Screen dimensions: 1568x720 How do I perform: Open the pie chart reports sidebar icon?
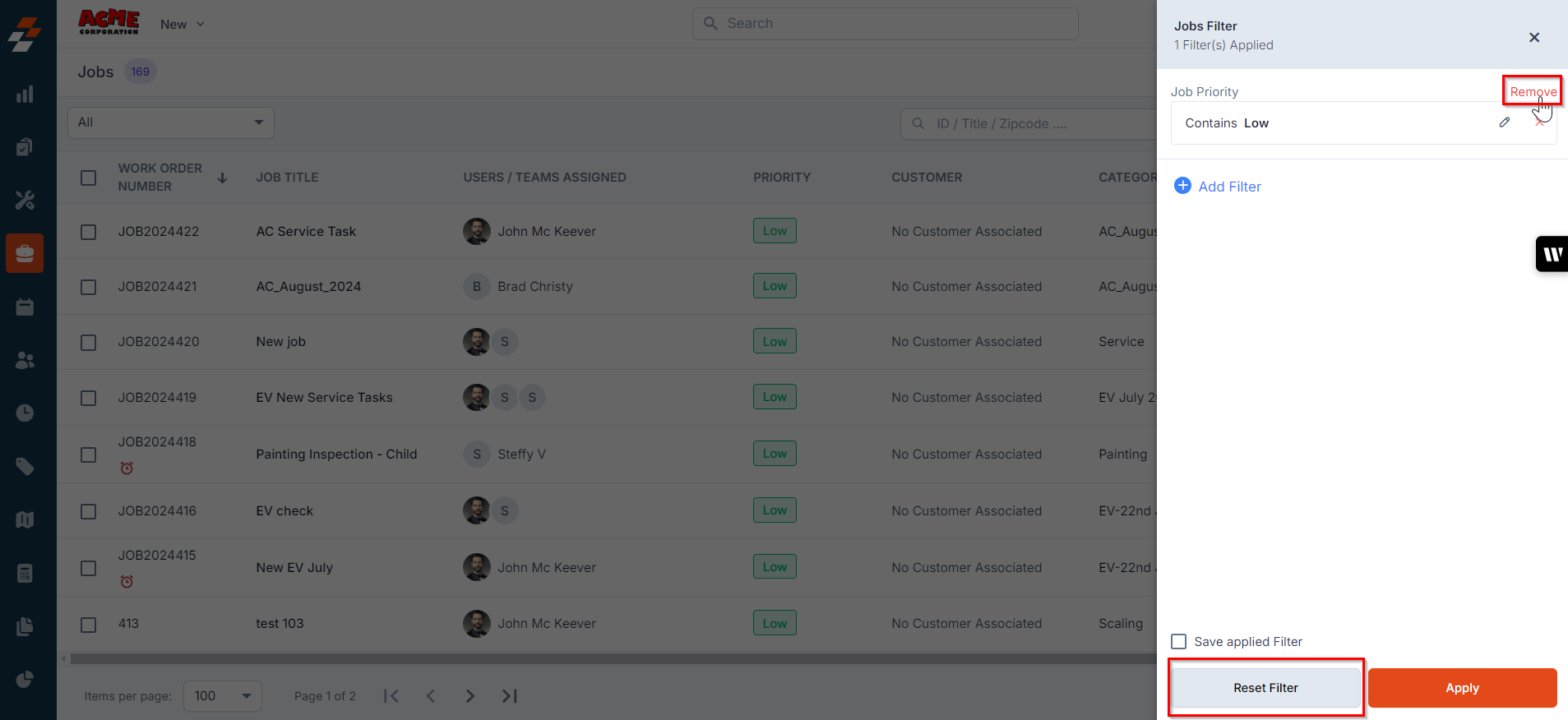coord(25,679)
